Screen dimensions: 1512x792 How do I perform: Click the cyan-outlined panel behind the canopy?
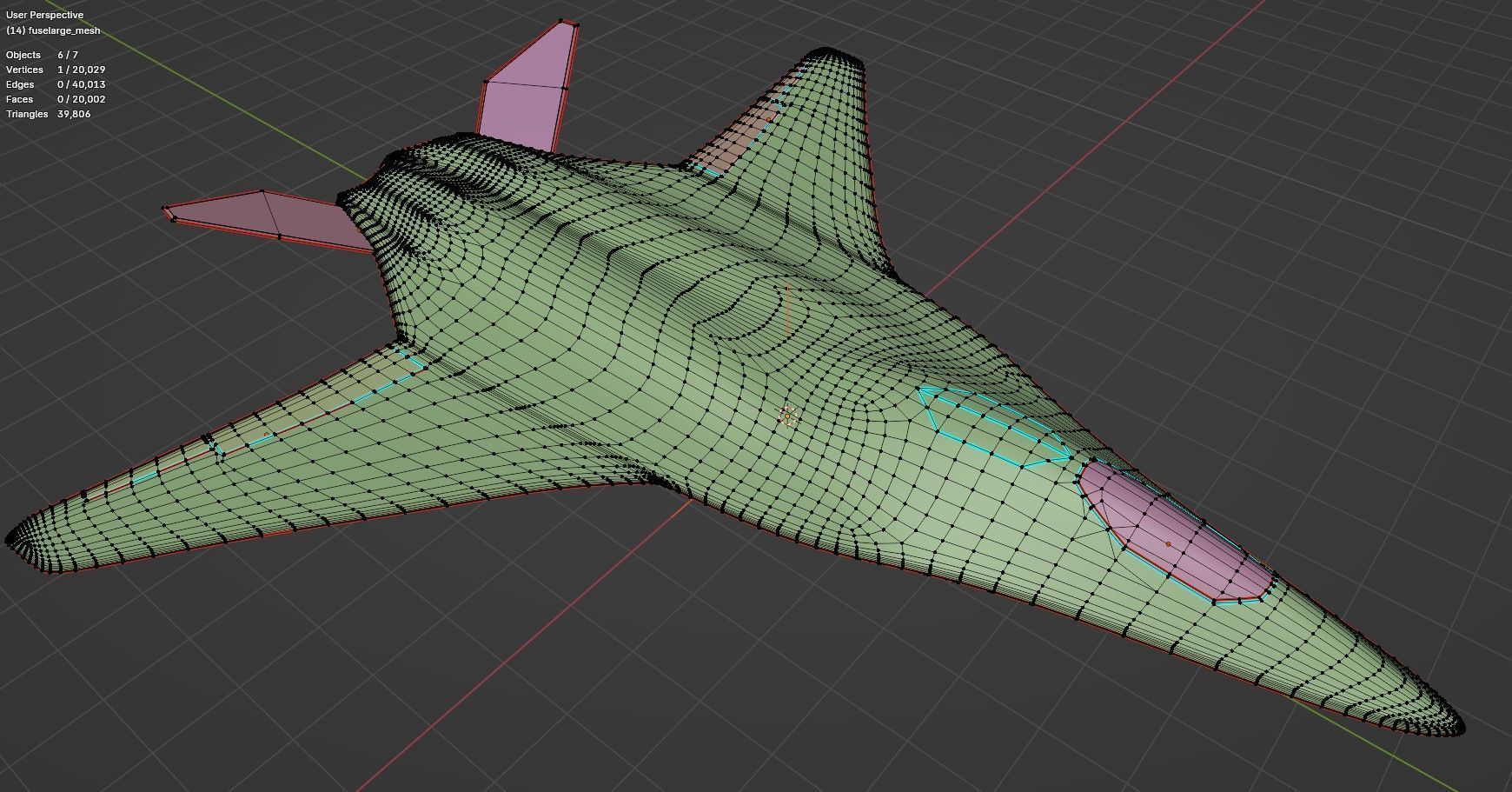pos(993,426)
